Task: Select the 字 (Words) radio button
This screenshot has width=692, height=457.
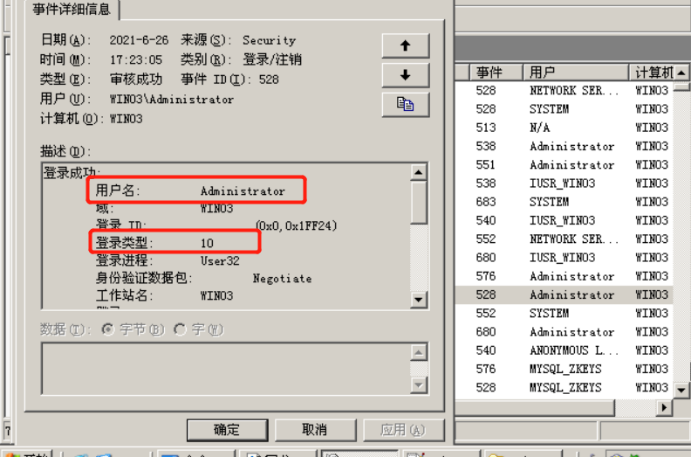Action: pyautogui.click(x=180, y=329)
